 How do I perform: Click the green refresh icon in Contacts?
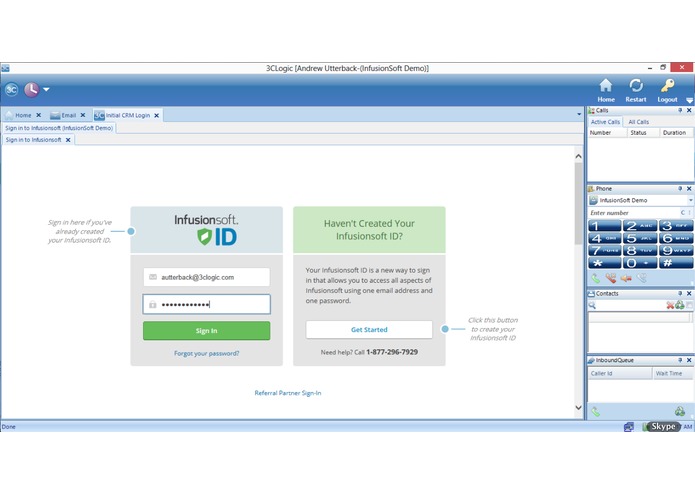[680, 305]
